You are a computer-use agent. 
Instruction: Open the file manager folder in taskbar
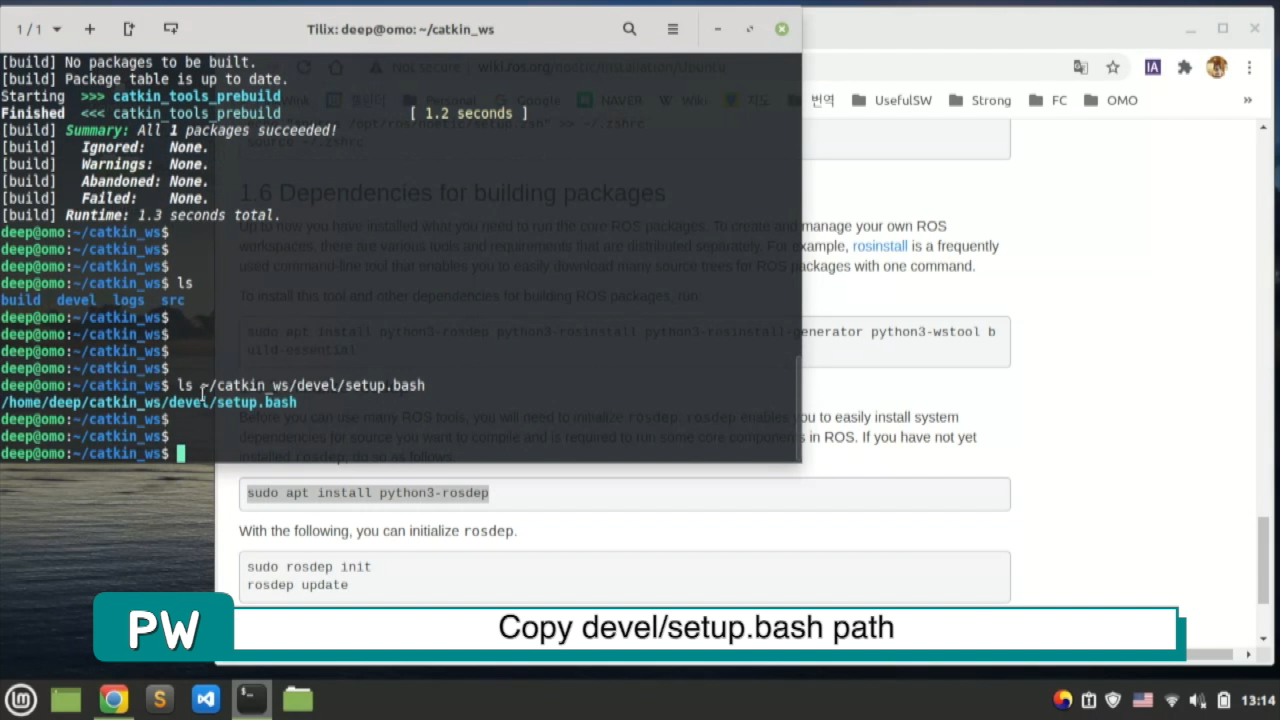click(298, 699)
